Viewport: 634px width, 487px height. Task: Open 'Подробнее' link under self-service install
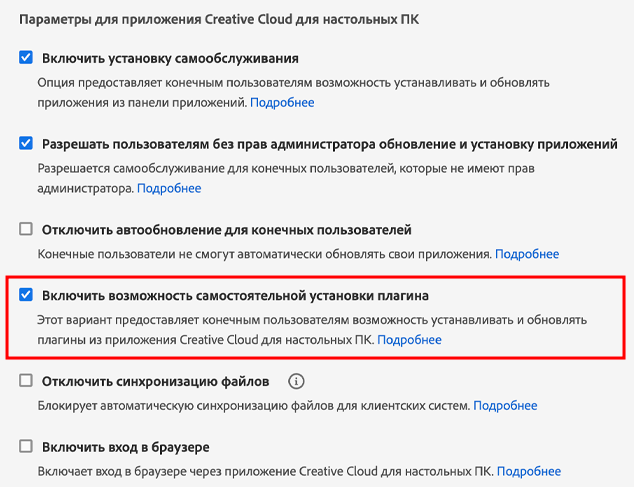(282, 102)
